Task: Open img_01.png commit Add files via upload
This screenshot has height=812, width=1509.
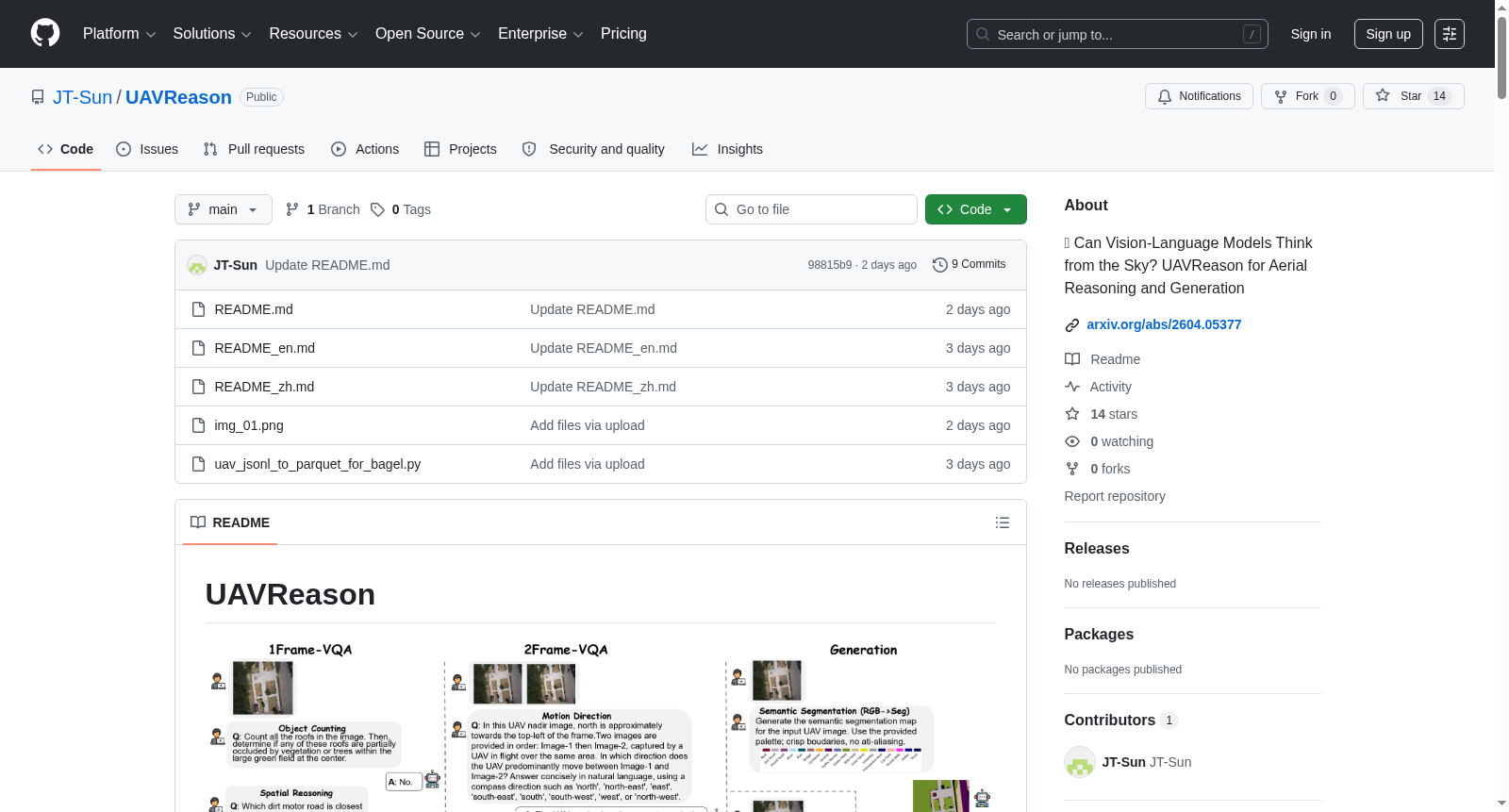Action: [588, 425]
